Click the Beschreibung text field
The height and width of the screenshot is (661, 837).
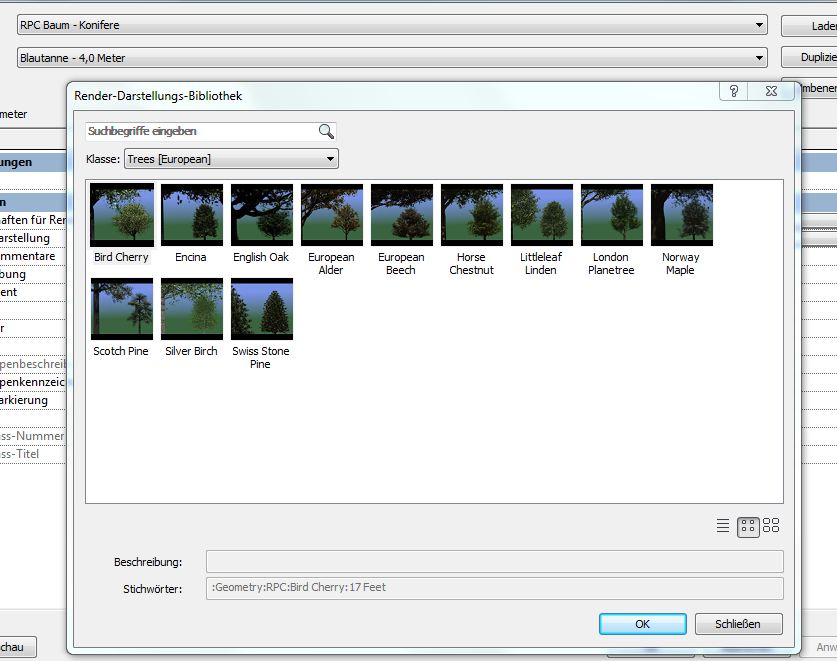pos(494,562)
